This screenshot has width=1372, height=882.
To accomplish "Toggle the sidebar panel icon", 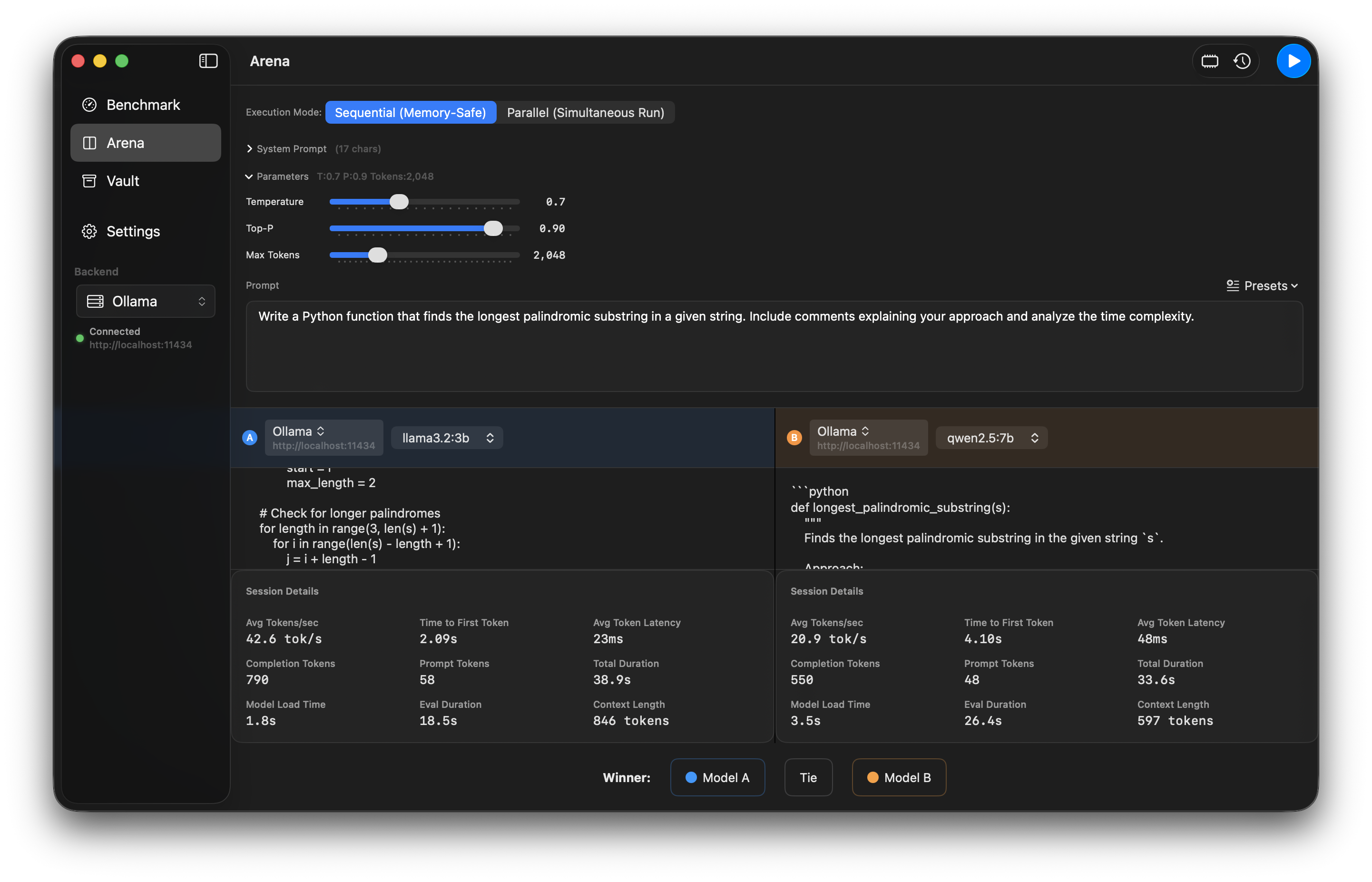I will click(x=208, y=61).
